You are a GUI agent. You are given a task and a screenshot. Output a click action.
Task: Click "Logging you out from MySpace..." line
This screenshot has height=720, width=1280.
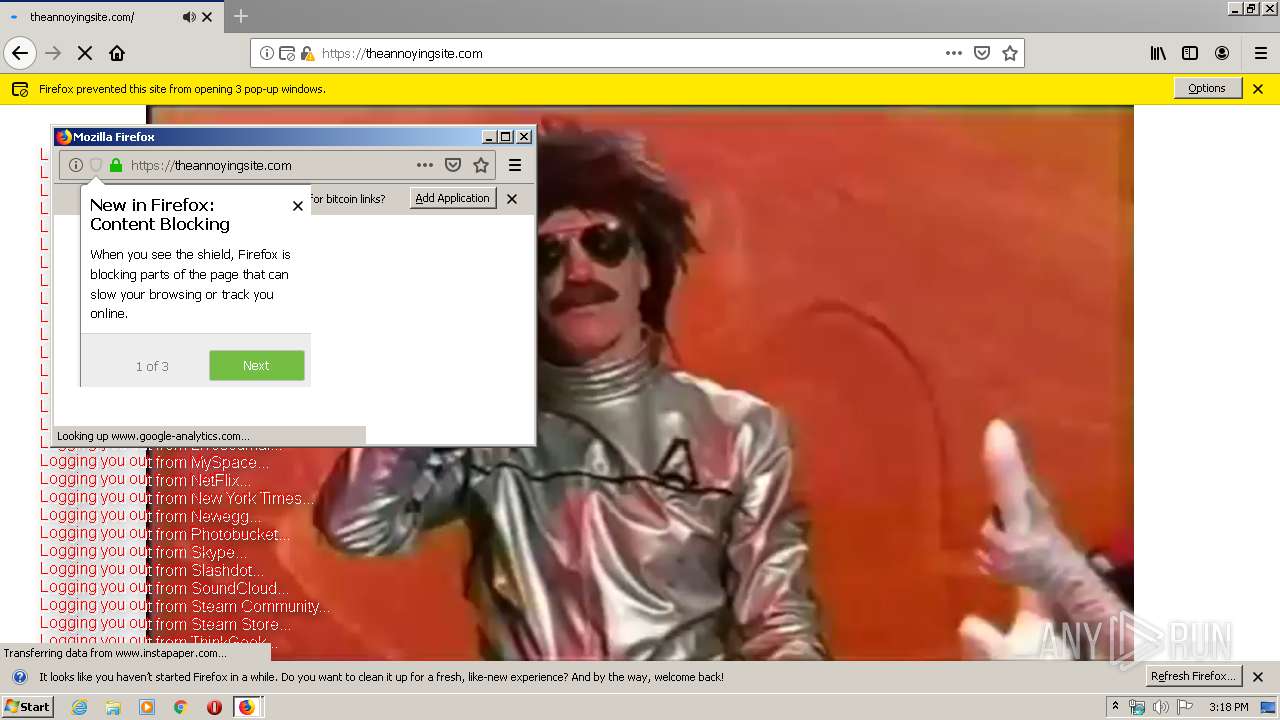[155, 462]
